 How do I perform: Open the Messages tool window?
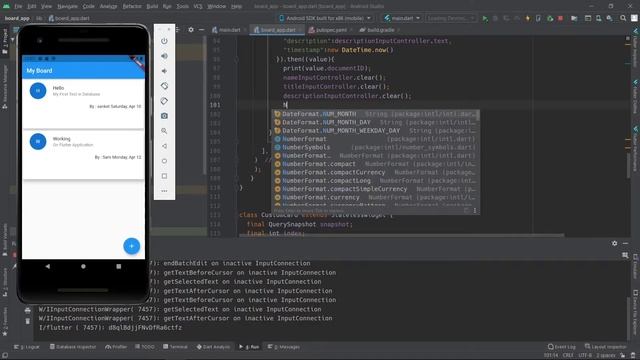pos(284,347)
